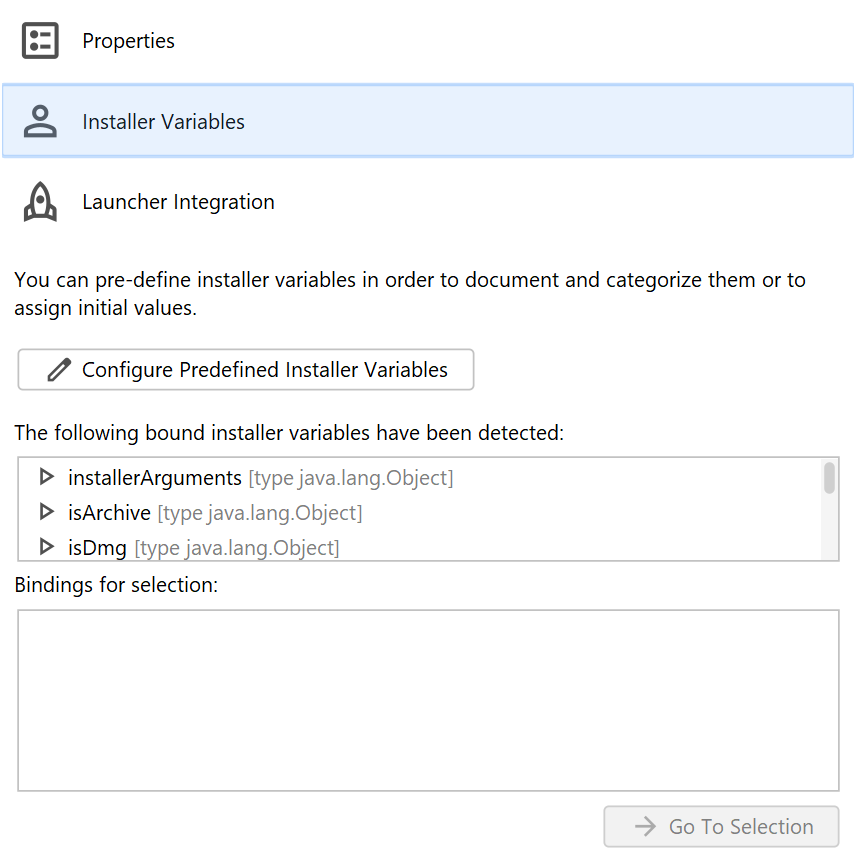
Task: Switch to Launcher Integration label
Action: (x=178, y=202)
